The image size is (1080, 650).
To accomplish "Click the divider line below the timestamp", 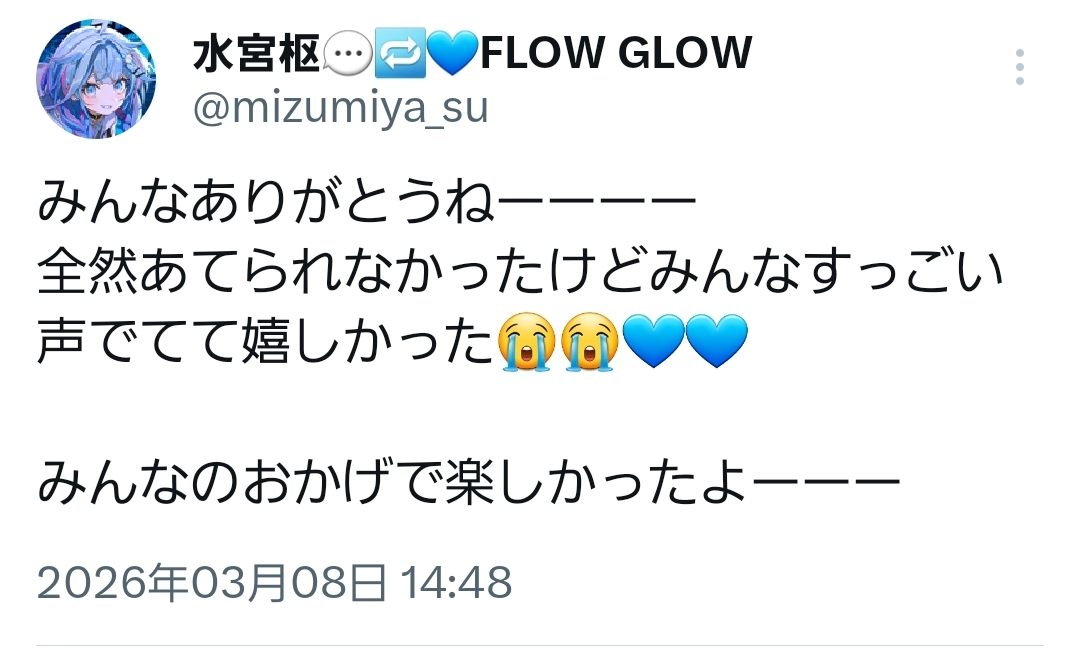I will 539,645.
